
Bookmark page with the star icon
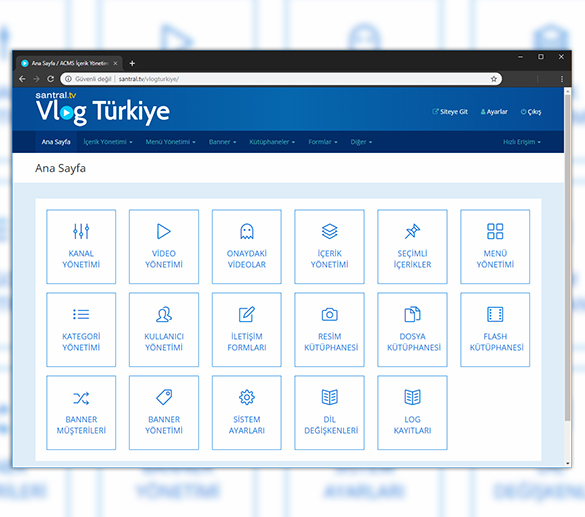point(494,79)
